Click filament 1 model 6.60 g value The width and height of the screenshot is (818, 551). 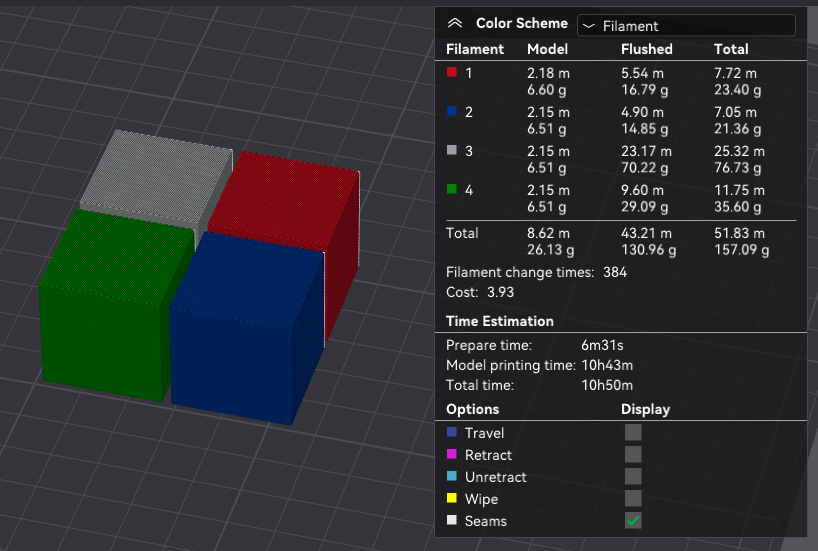pos(546,90)
